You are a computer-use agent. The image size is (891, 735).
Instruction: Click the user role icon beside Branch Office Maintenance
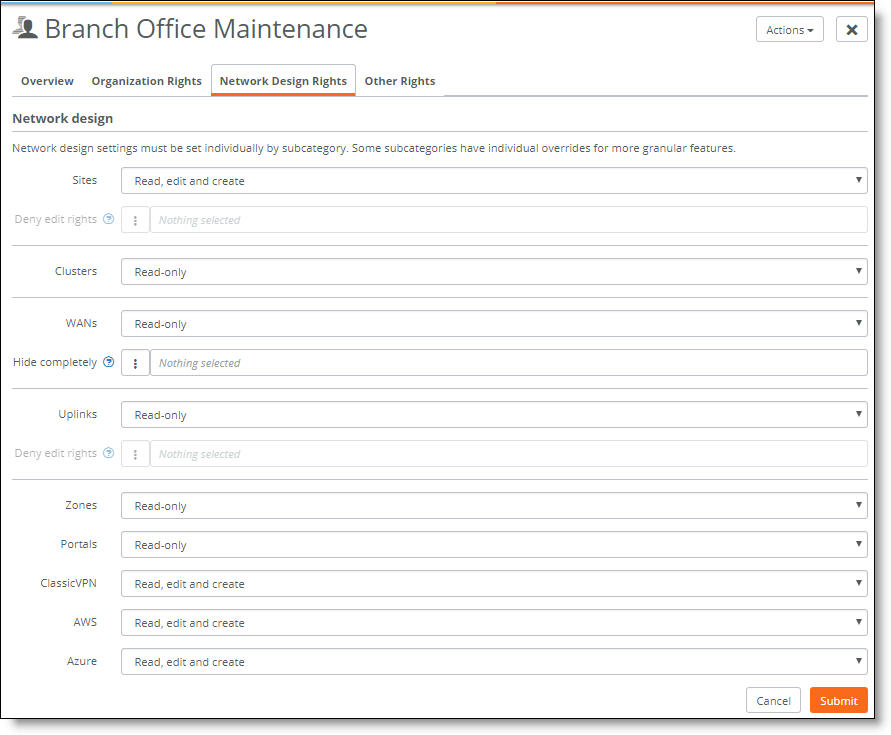pyautogui.click(x=25, y=28)
